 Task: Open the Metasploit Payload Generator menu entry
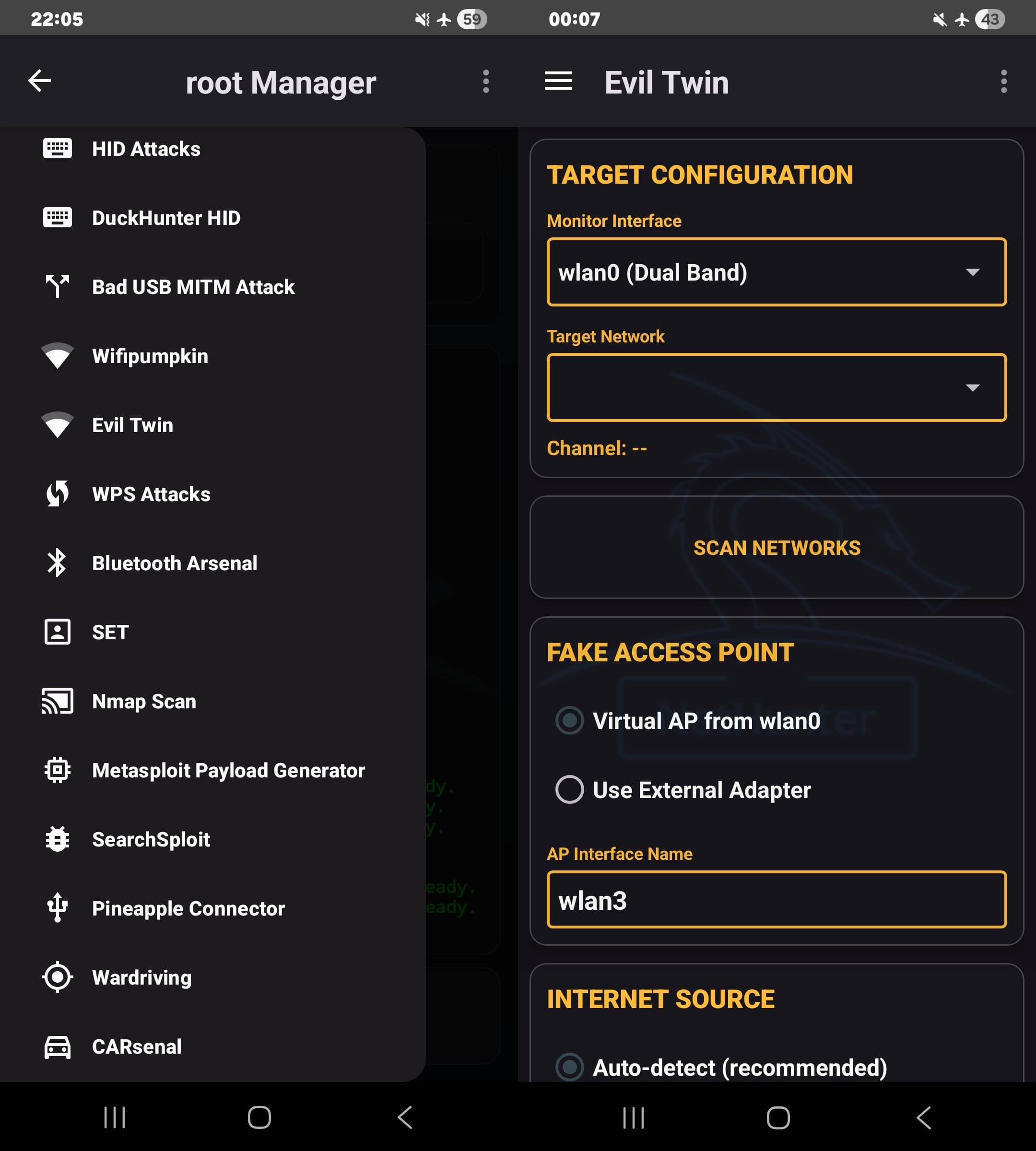pos(213,770)
